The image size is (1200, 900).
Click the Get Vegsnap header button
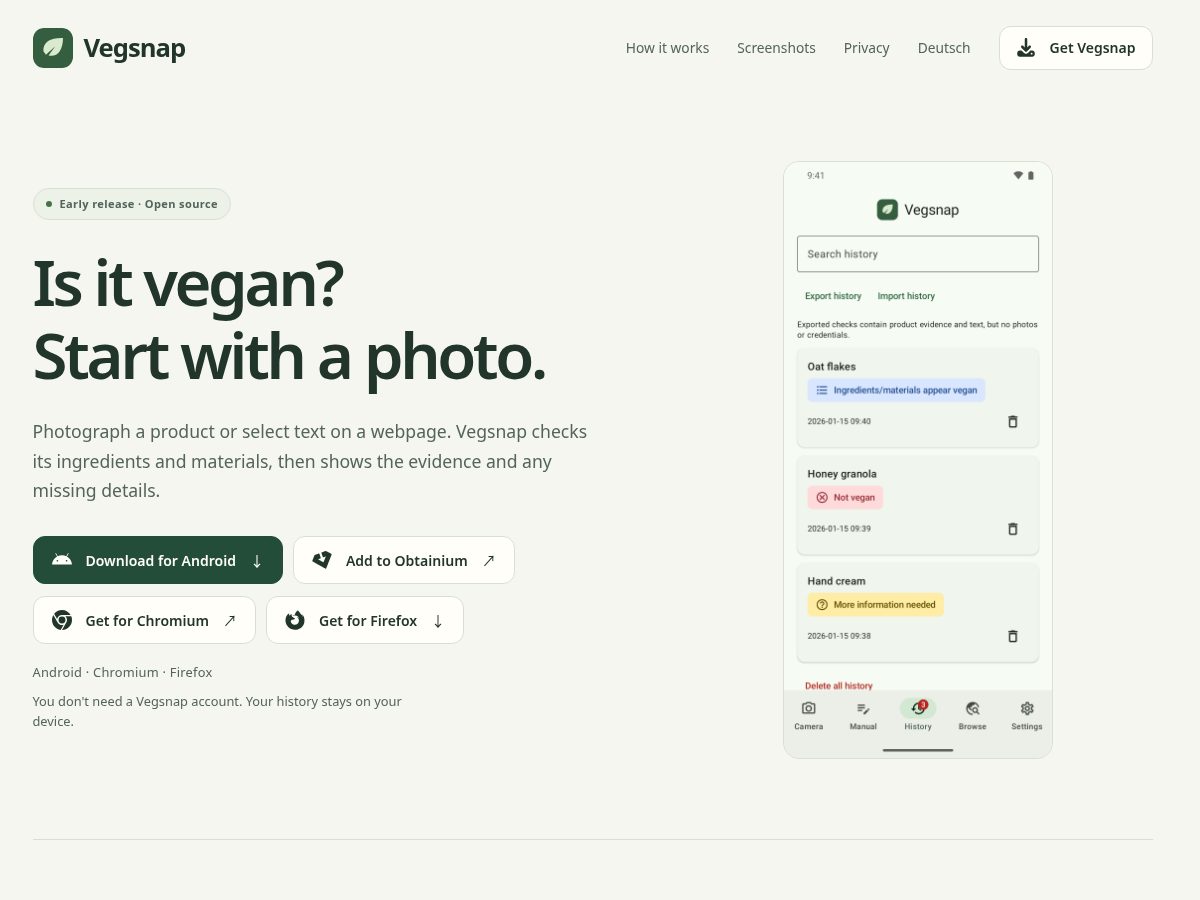coord(1076,48)
